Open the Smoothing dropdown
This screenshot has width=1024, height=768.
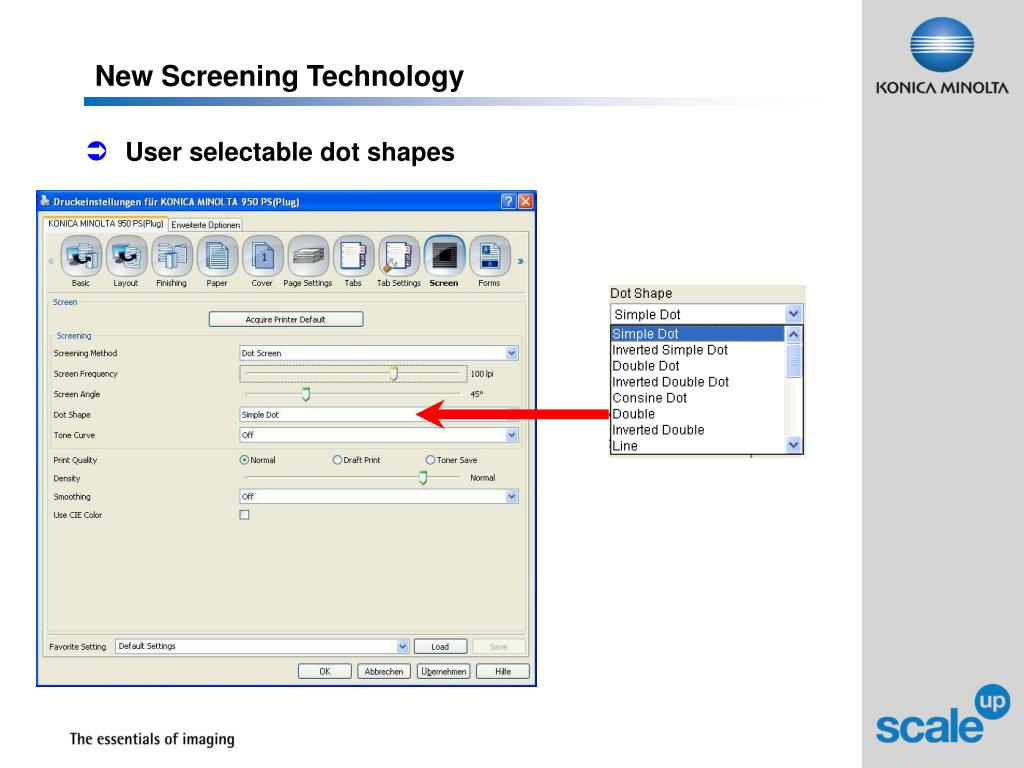point(379,496)
